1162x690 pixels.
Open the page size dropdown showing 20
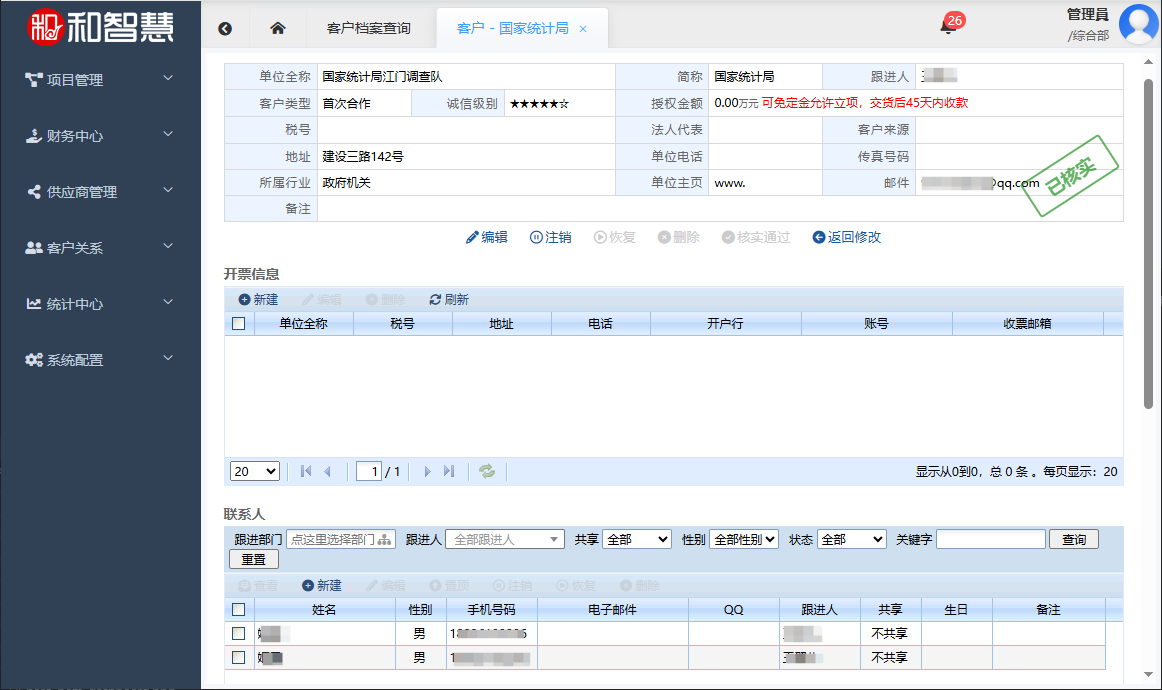click(x=255, y=471)
